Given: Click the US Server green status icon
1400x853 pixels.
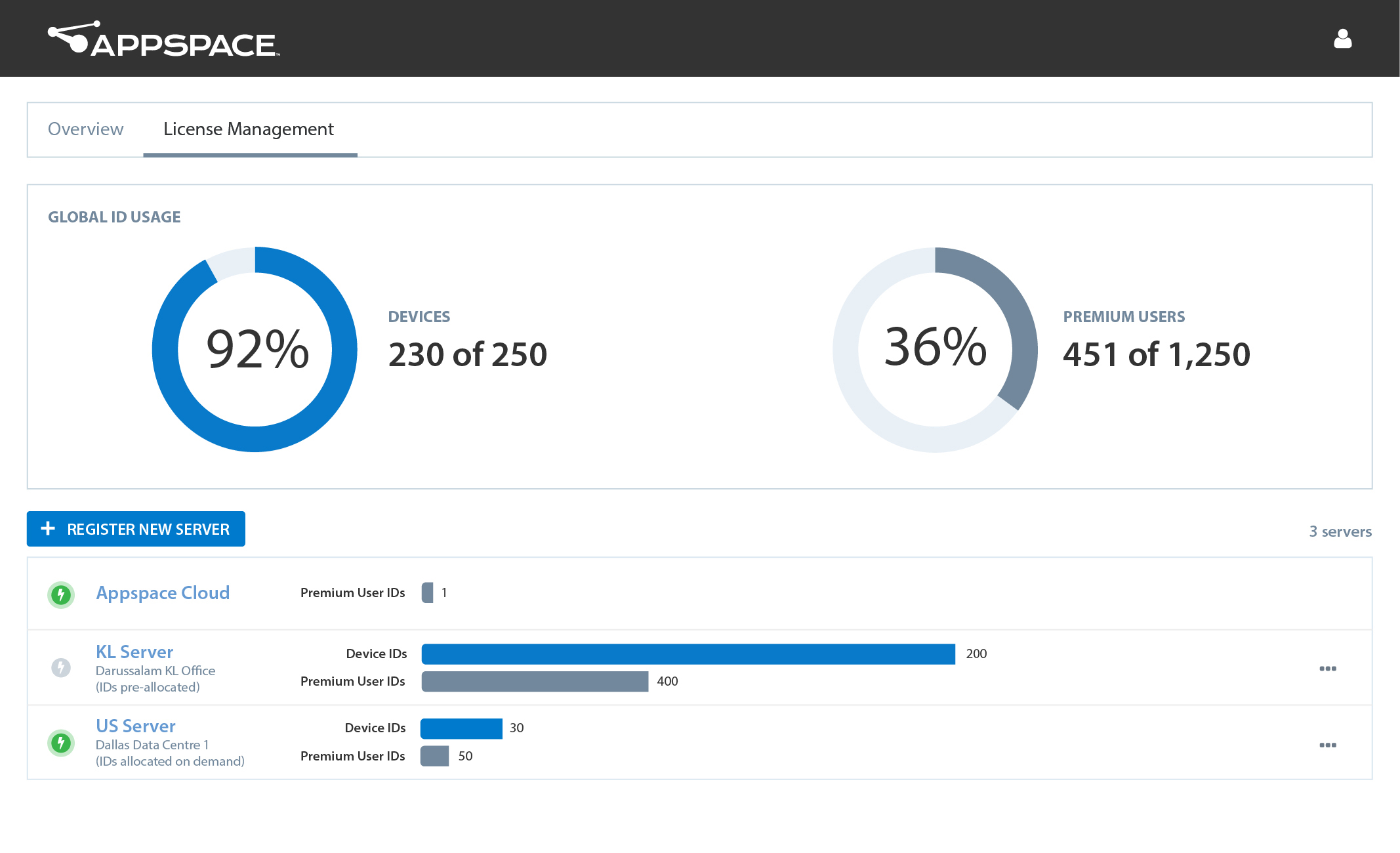Looking at the screenshot, I should coord(61,743).
